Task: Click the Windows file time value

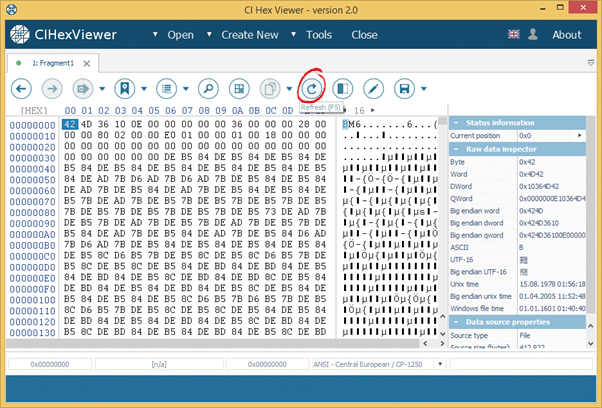Action: pyautogui.click(x=552, y=308)
